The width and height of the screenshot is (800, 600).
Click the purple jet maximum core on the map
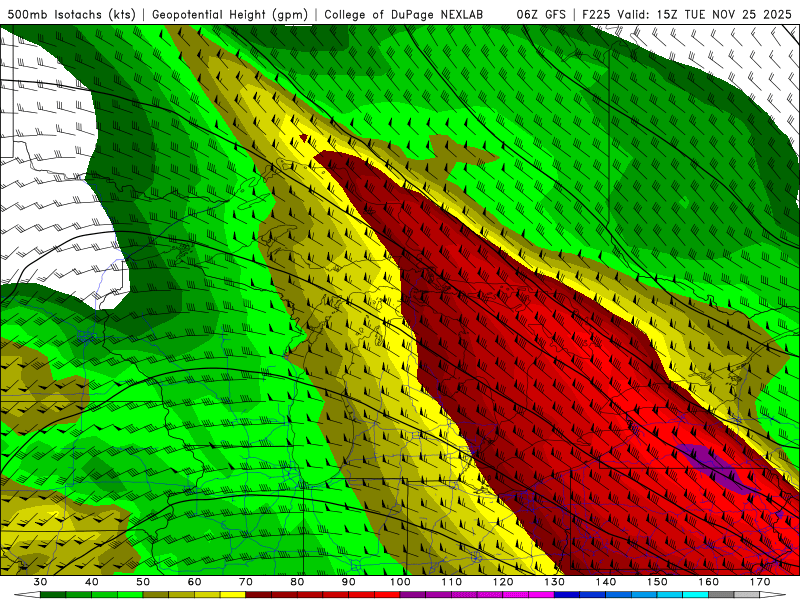(x=717, y=469)
